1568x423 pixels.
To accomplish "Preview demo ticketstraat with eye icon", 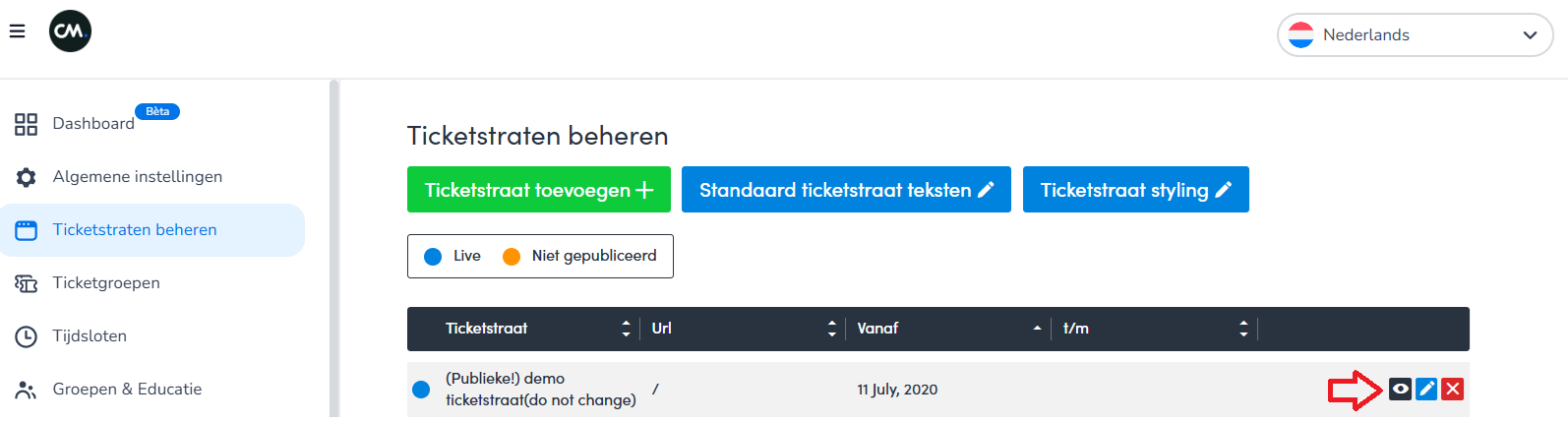I will tap(1400, 389).
